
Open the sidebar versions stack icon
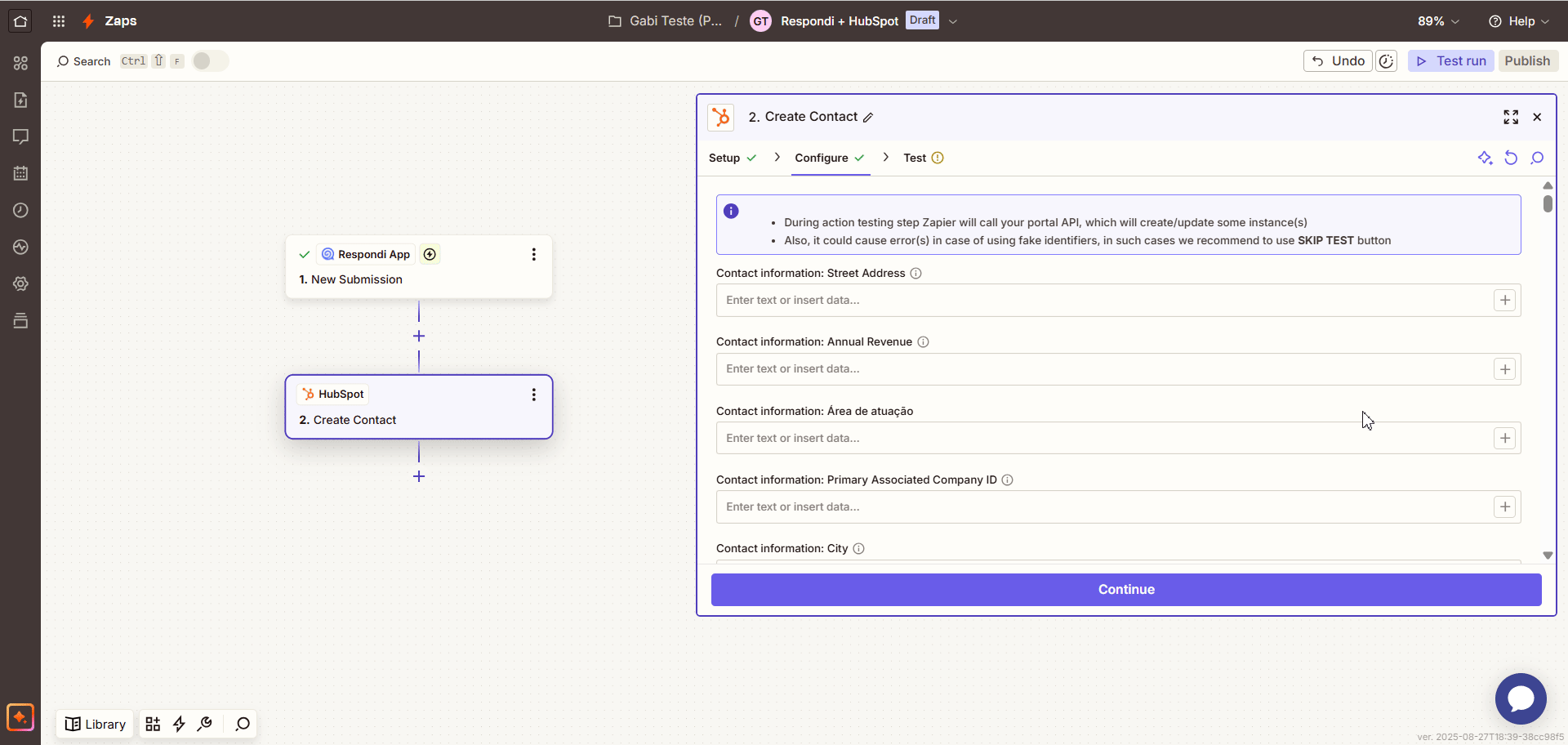[20, 320]
